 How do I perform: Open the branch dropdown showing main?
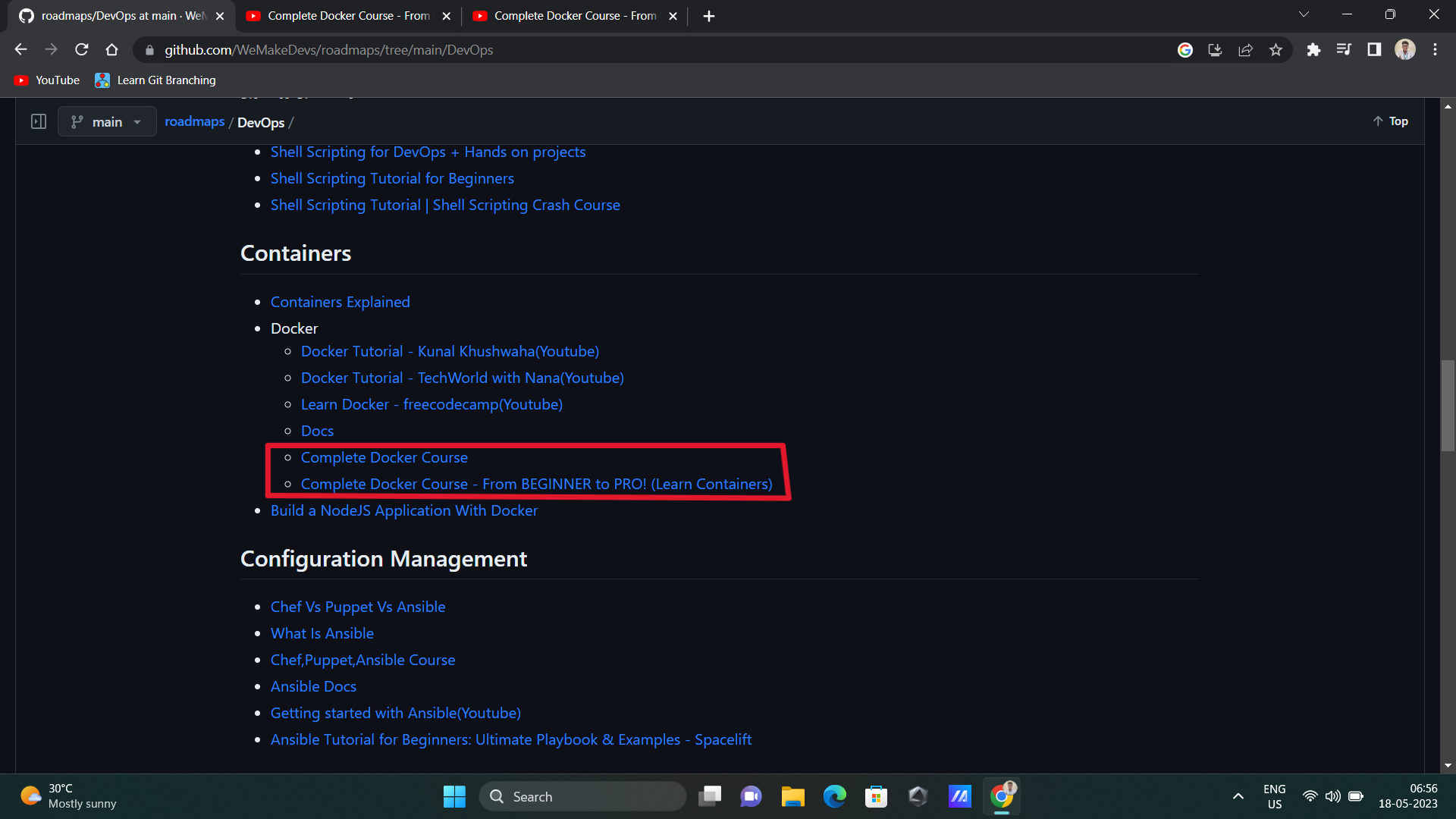click(106, 121)
